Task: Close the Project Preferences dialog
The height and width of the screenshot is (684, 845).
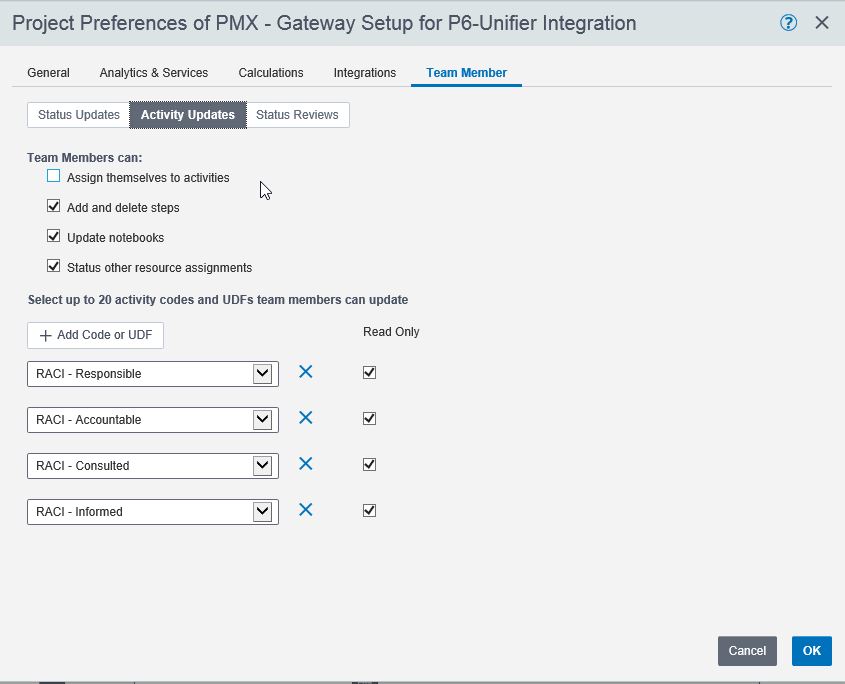Action: (822, 23)
